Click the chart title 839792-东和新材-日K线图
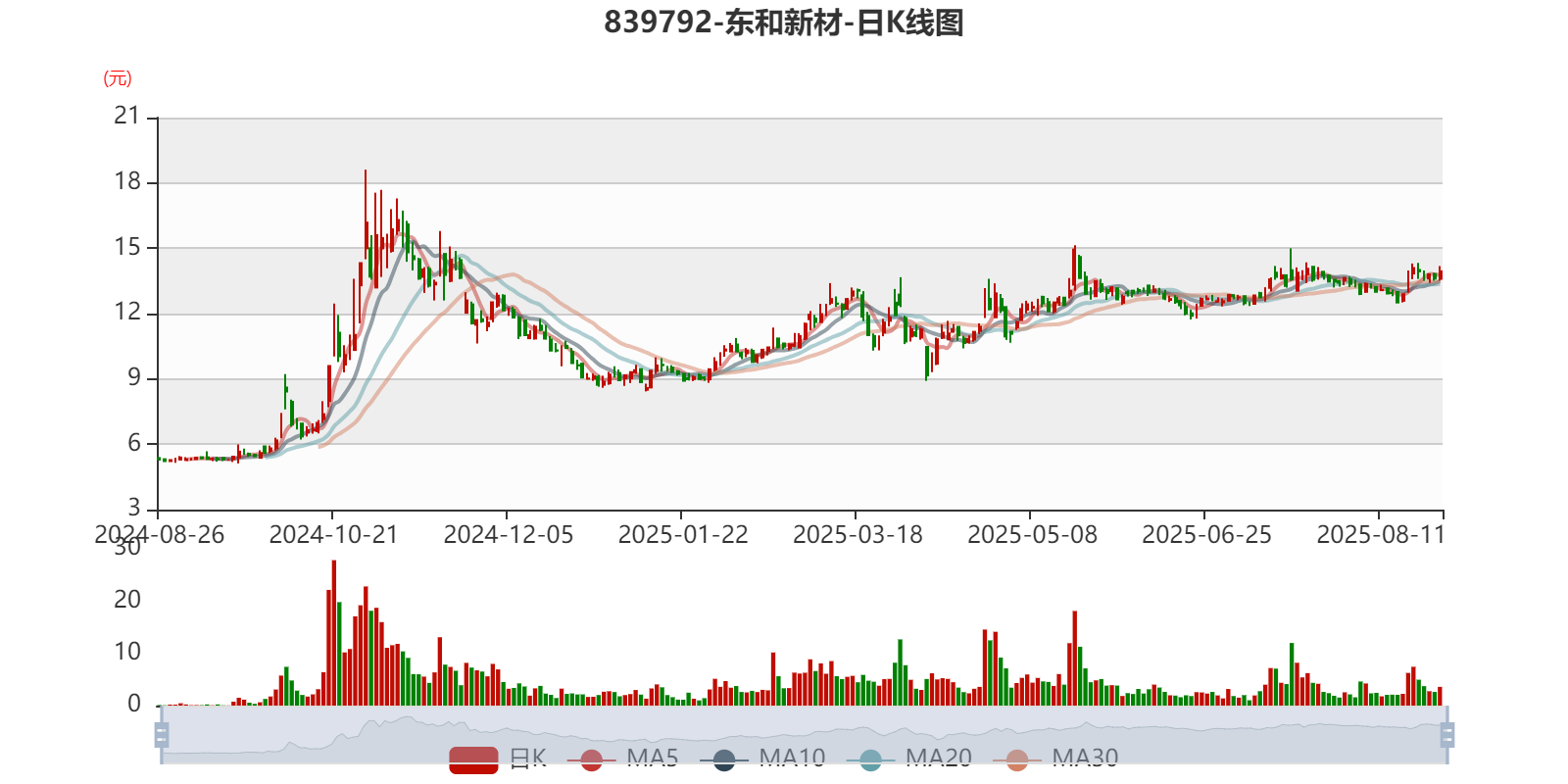 pos(784,23)
